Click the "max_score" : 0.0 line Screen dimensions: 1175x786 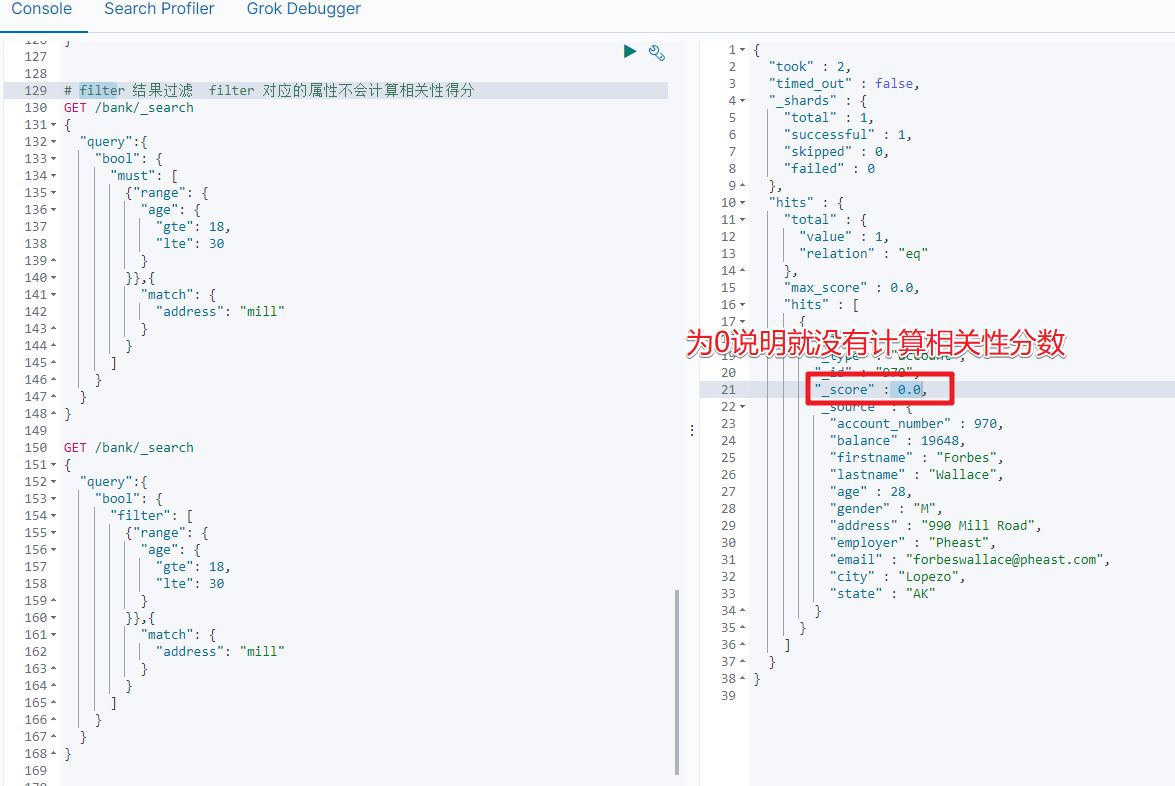[851, 288]
